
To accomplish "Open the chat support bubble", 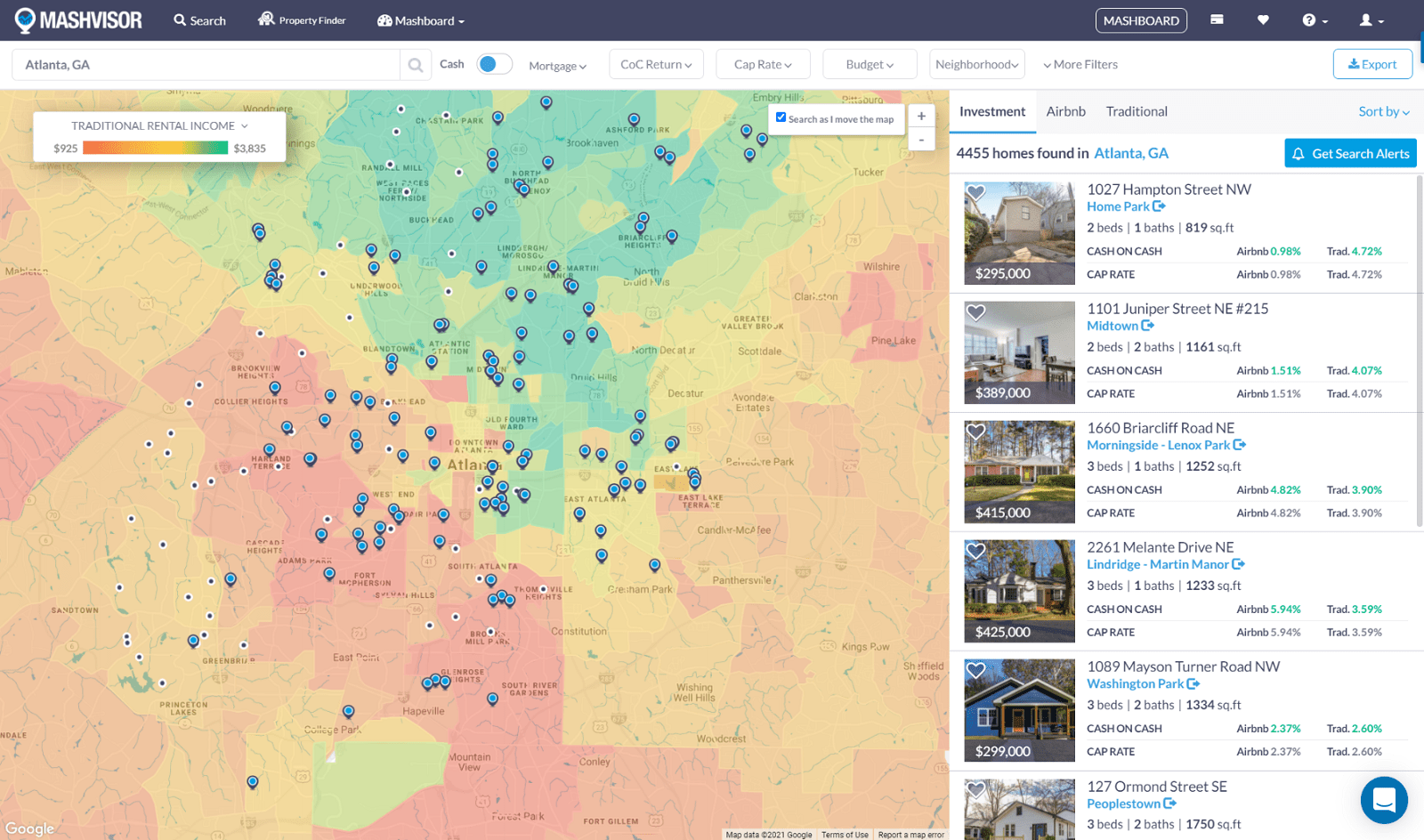I will tap(1384, 800).
